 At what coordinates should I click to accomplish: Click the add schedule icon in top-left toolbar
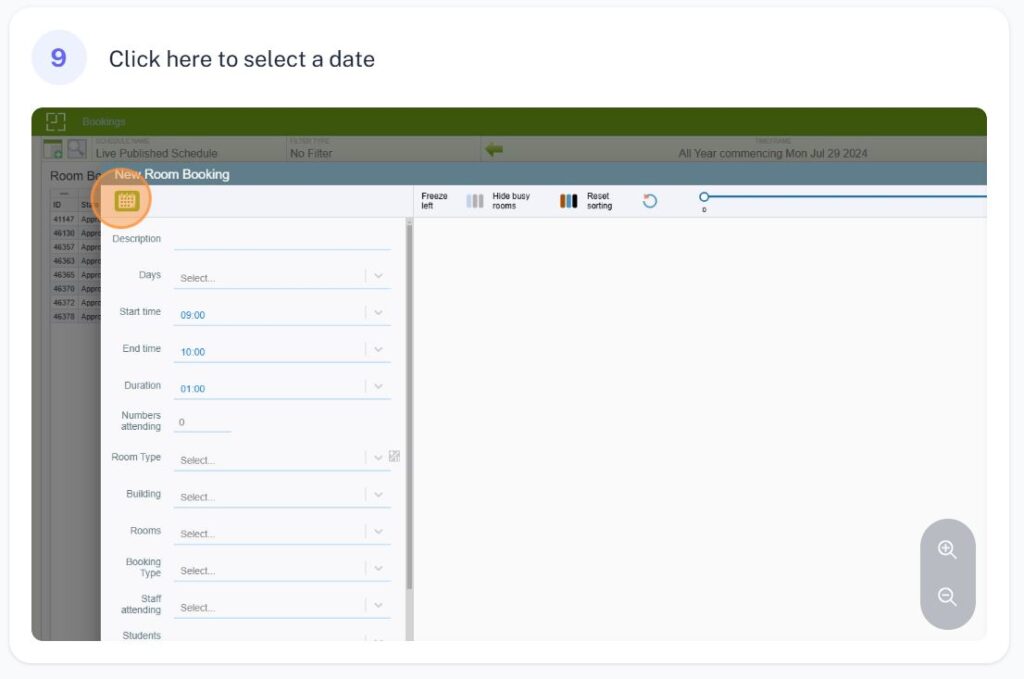pos(53,149)
